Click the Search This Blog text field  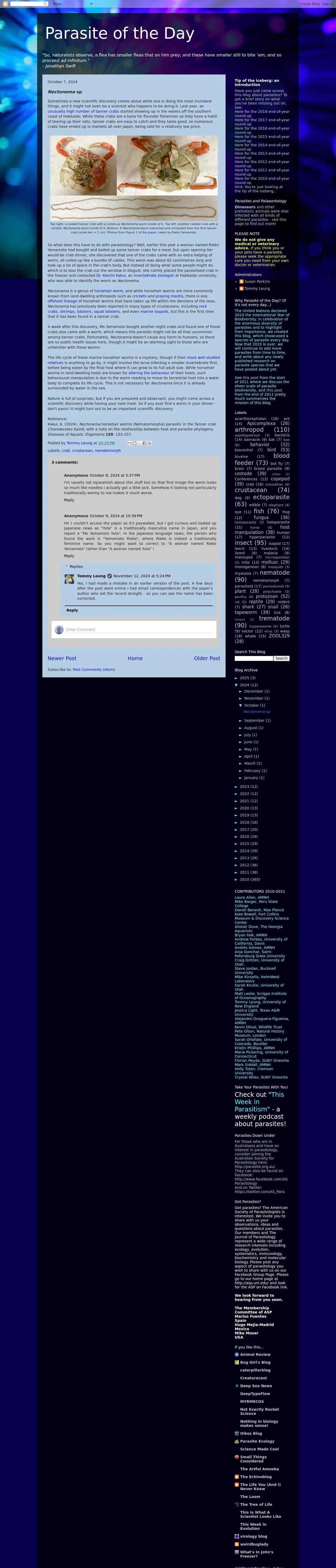[x=254, y=658]
